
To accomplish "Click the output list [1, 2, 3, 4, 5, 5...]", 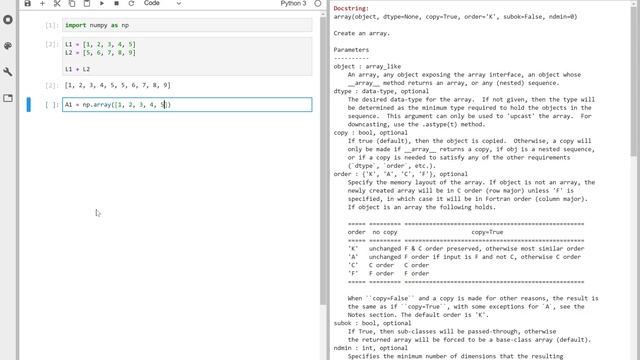I will point(118,85).
